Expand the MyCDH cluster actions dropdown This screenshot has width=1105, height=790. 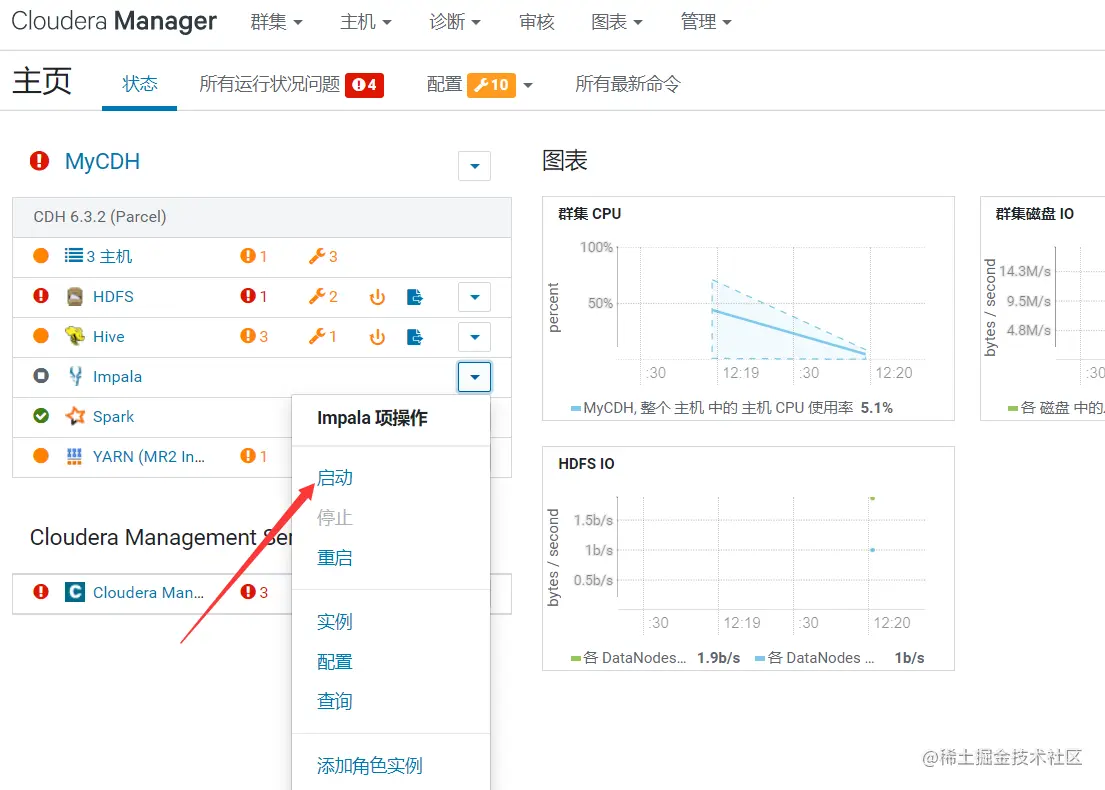(x=474, y=166)
